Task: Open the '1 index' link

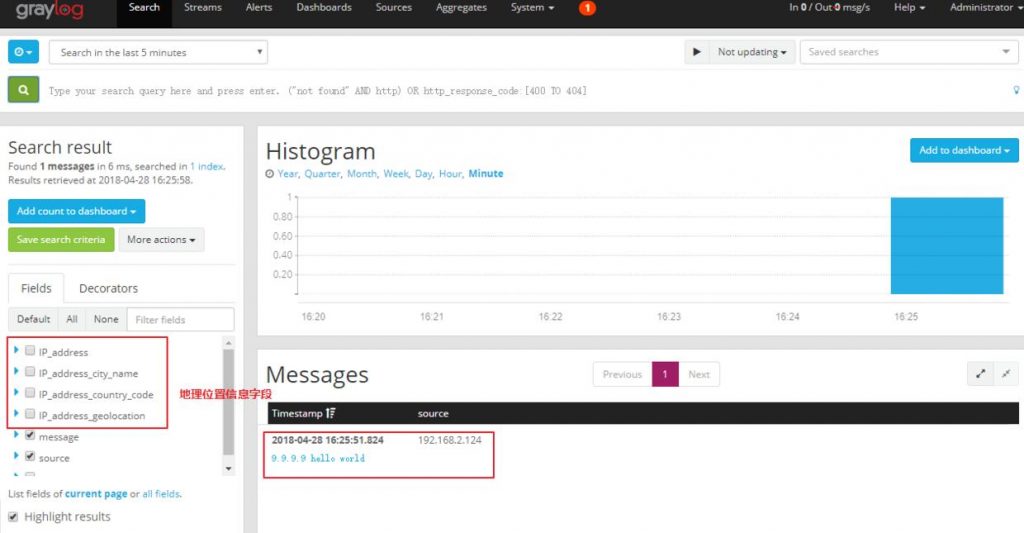Action: tap(207, 167)
